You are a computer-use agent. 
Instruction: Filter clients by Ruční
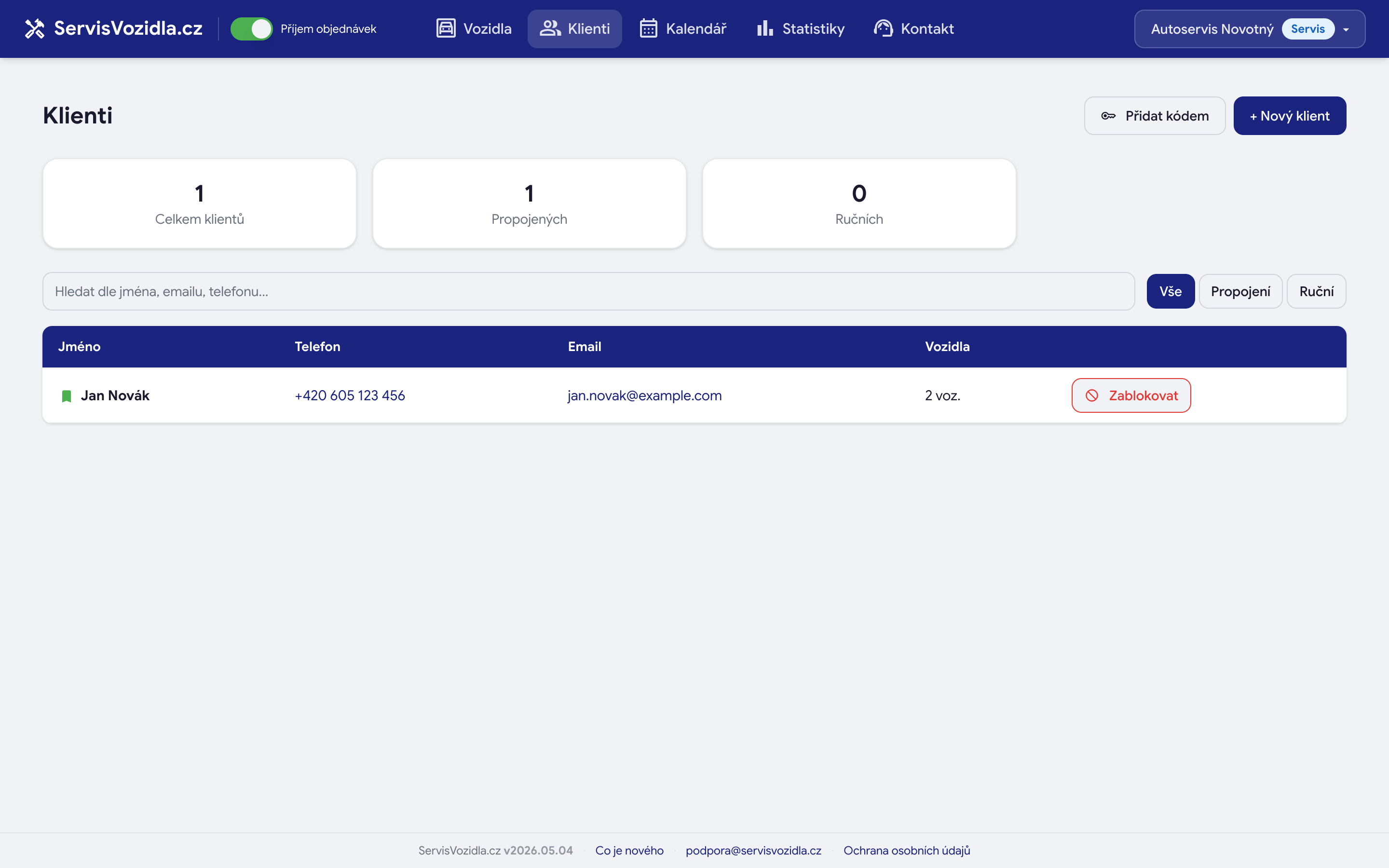coord(1316,291)
